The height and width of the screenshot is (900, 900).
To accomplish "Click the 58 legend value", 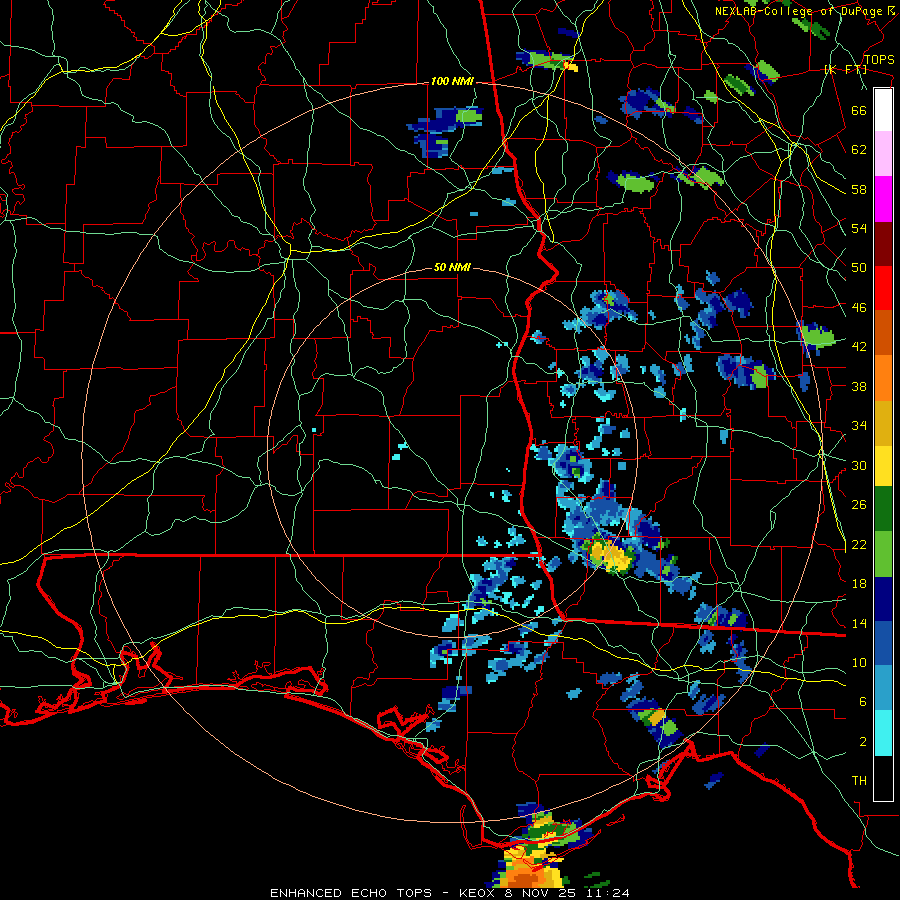I will 859,189.
